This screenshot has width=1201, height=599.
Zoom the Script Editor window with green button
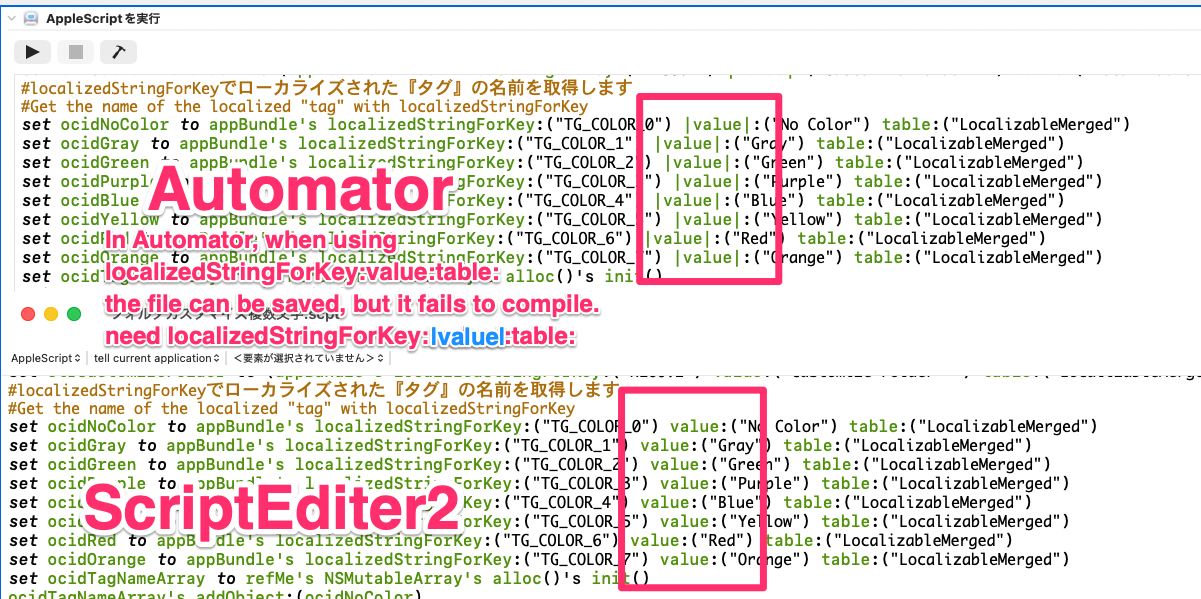74,314
